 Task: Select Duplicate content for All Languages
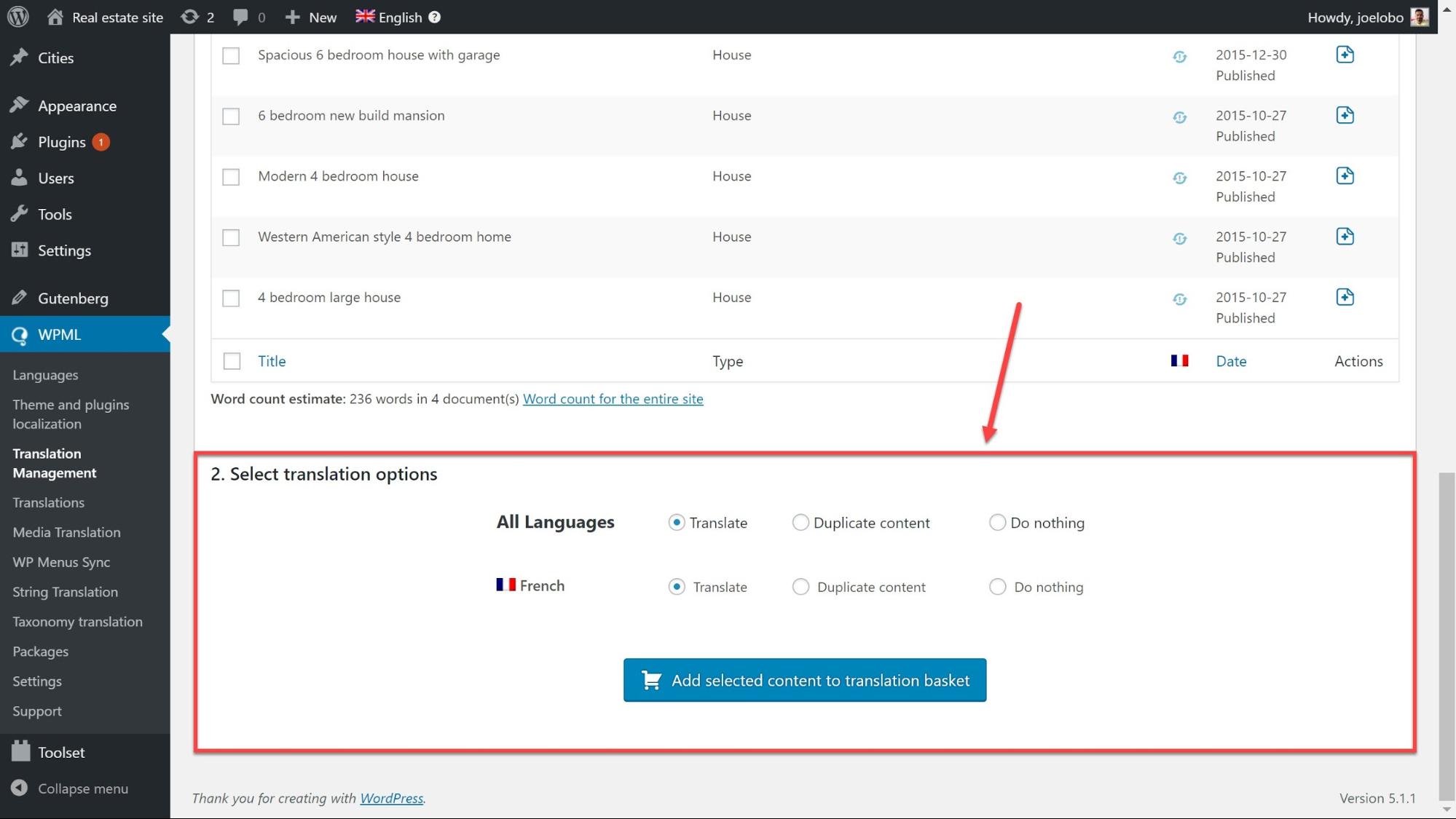click(x=800, y=523)
